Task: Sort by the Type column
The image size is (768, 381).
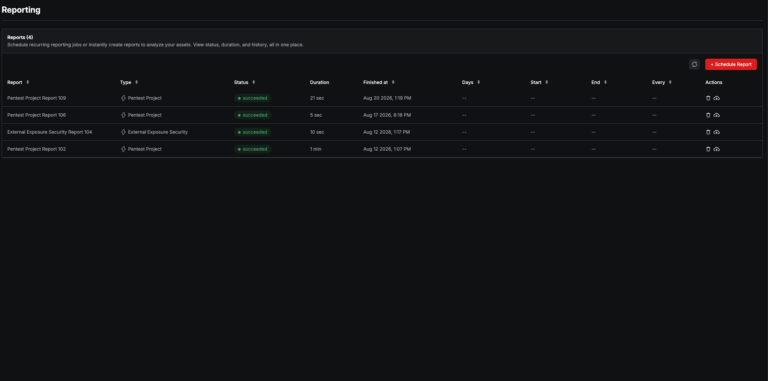Action: point(137,82)
